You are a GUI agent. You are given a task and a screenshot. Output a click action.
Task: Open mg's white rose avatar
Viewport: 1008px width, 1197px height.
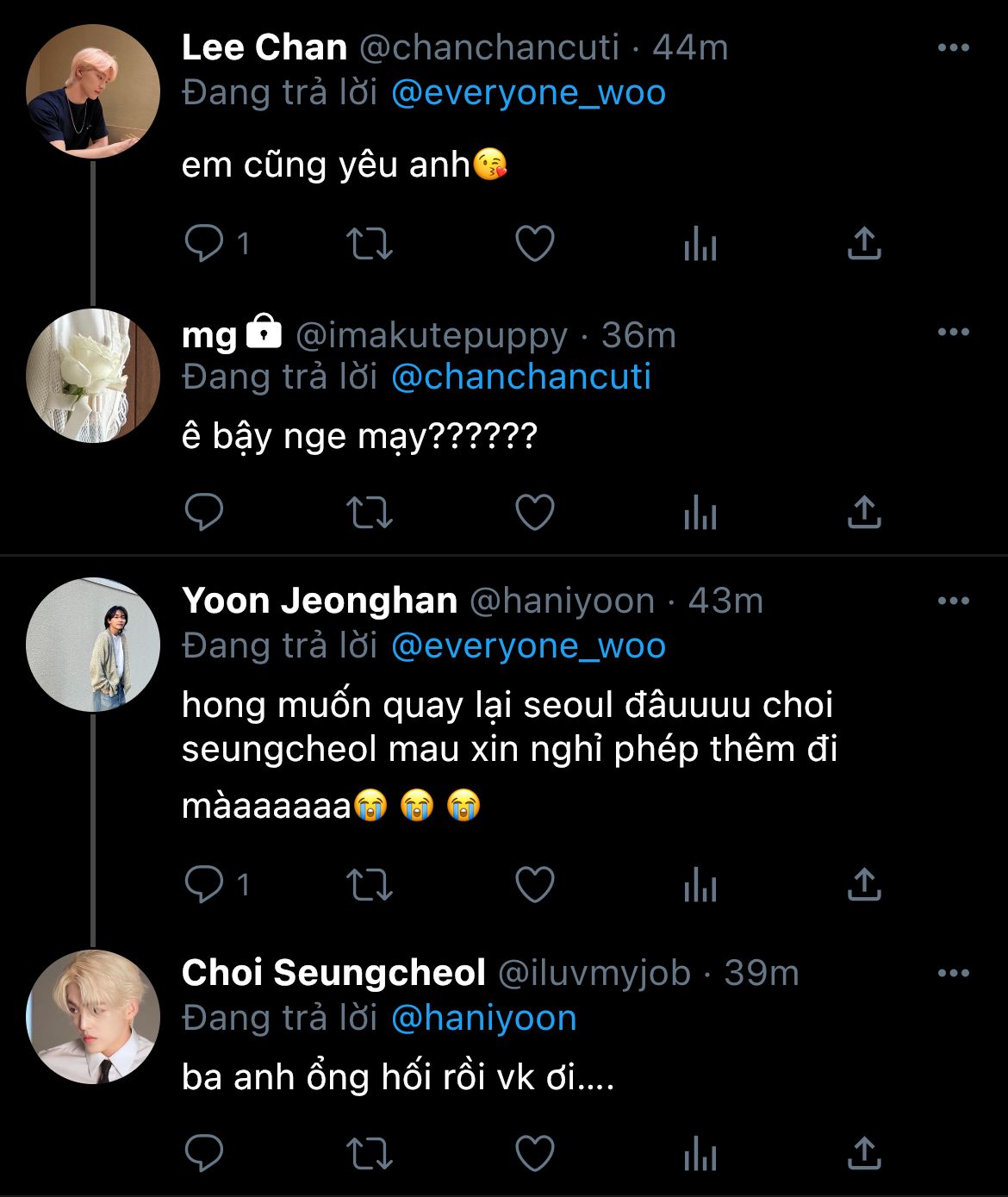click(93, 376)
